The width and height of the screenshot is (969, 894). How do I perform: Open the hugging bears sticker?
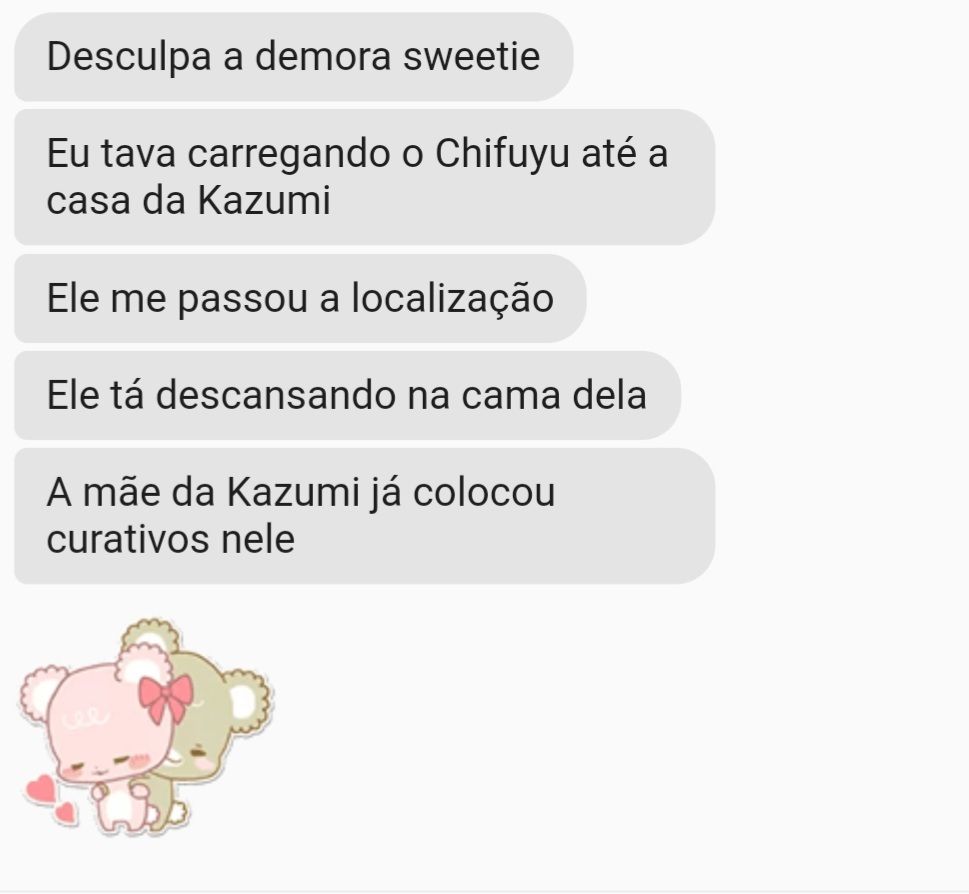point(147,728)
